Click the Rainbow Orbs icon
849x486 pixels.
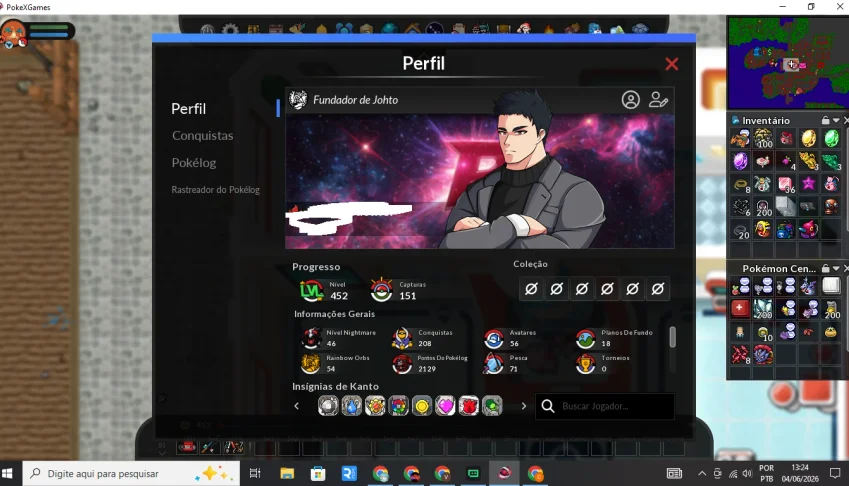click(x=311, y=363)
